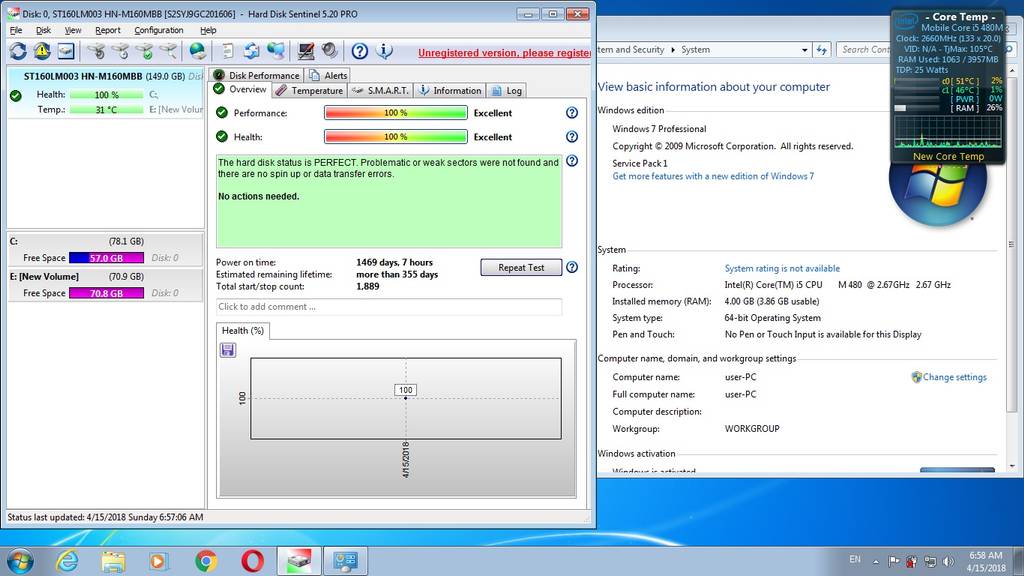Open Google Chrome from the taskbar
This screenshot has width=1024, height=576.
tap(206, 561)
